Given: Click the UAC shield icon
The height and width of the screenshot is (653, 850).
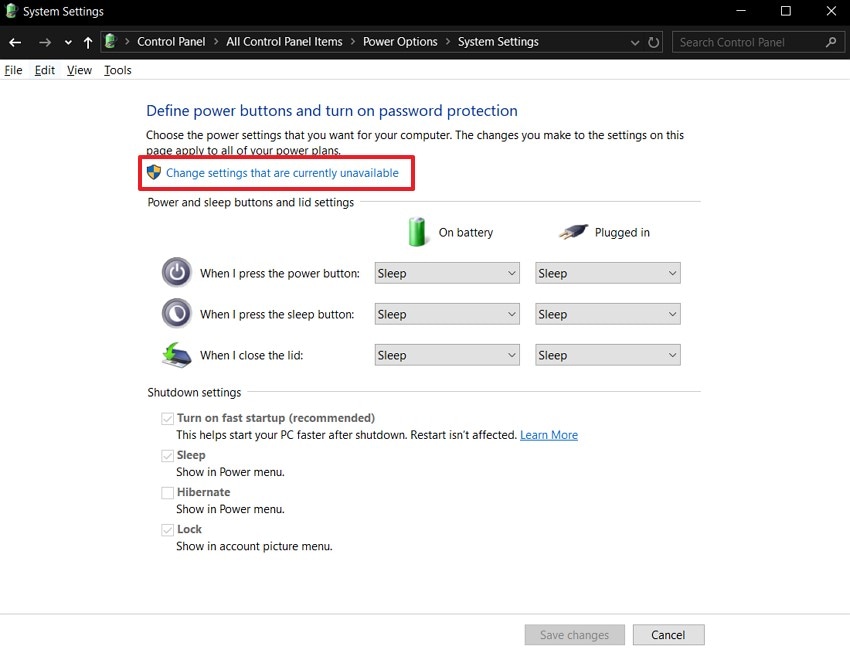Looking at the screenshot, I should point(154,172).
